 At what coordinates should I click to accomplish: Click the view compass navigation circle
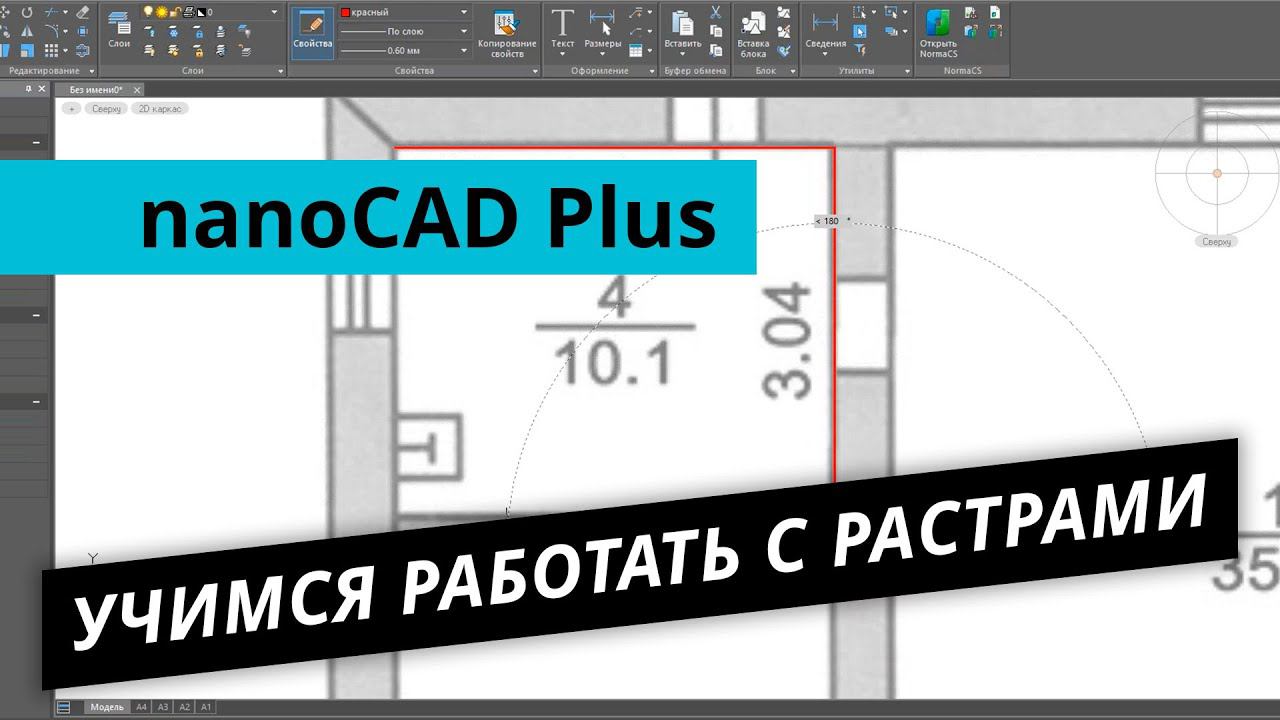(x=1217, y=173)
